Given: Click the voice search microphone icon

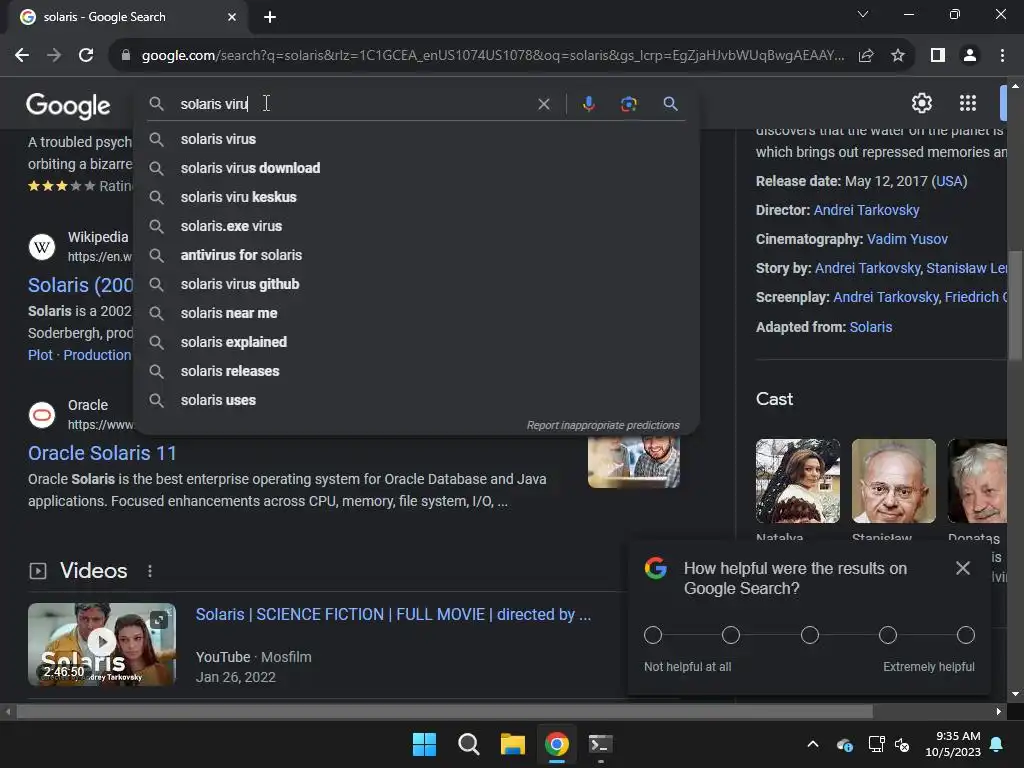Looking at the screenshot, I should tap(588, 104).
